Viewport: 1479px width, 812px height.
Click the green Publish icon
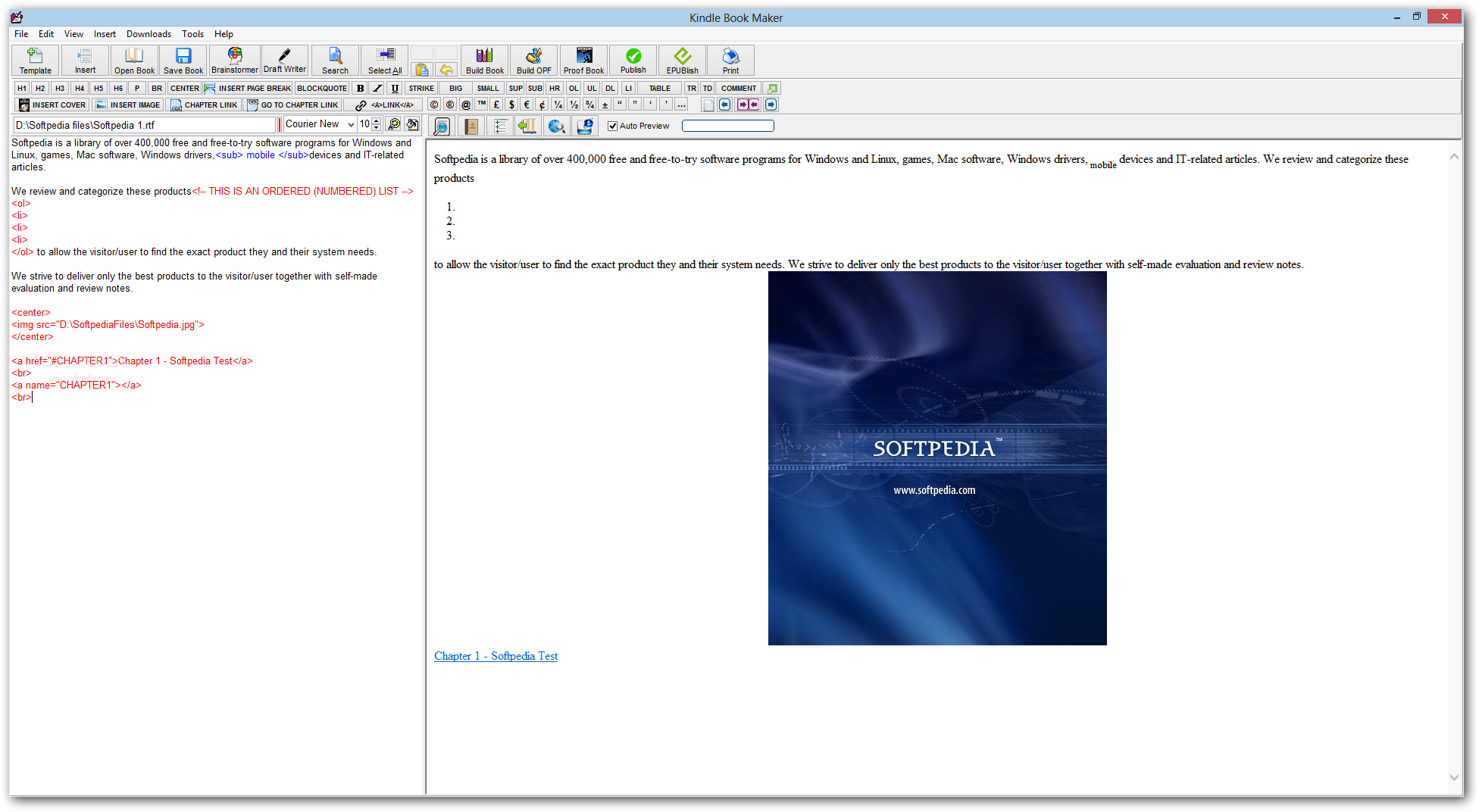pyautogui.click(x=633, y=61)
